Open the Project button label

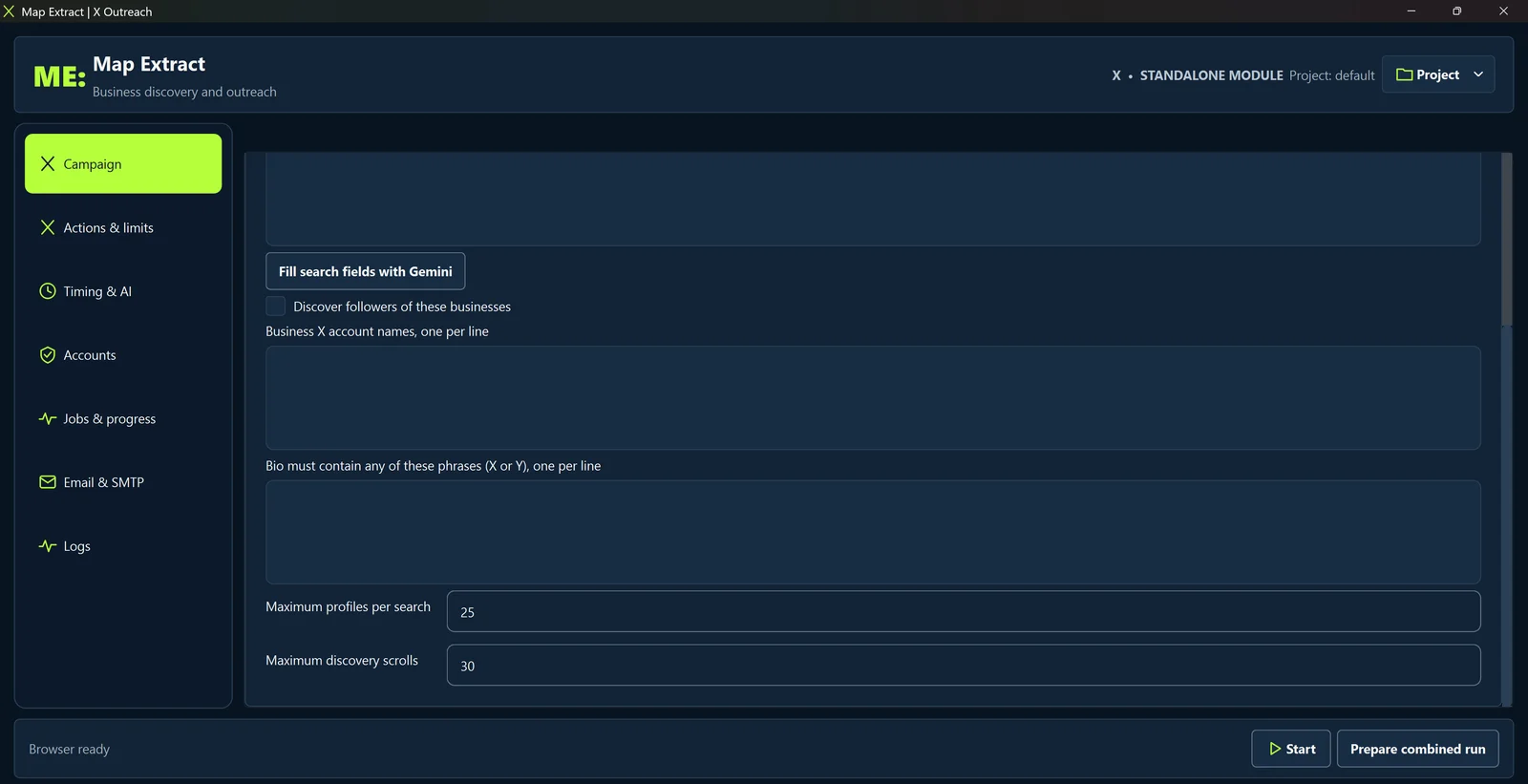click(x=1437, y=74)
